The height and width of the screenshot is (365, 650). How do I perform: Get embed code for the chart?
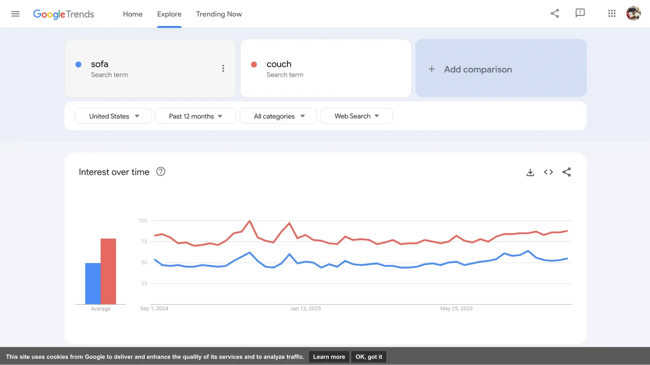pos(548,172)
